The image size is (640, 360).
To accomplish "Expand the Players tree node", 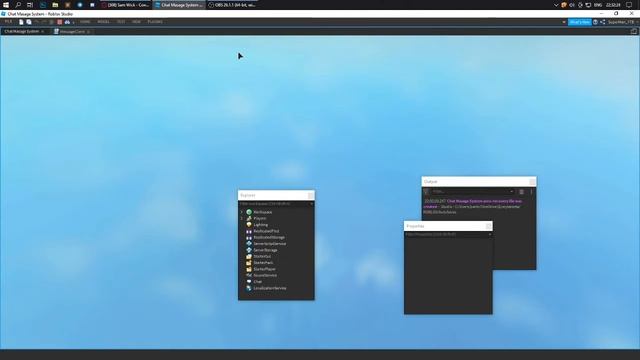I will [242, 218].
